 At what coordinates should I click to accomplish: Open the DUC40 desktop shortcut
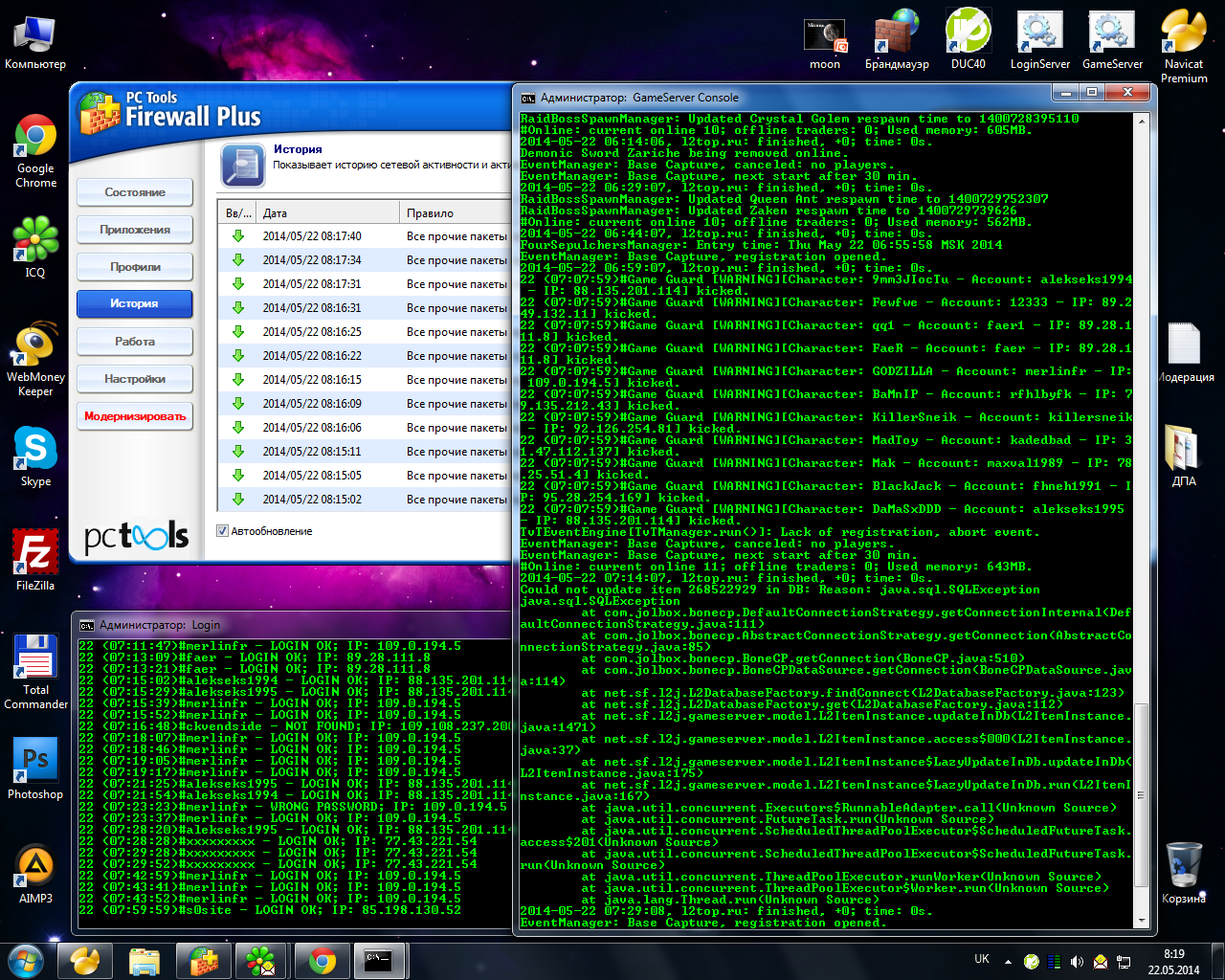pos(969,40)
